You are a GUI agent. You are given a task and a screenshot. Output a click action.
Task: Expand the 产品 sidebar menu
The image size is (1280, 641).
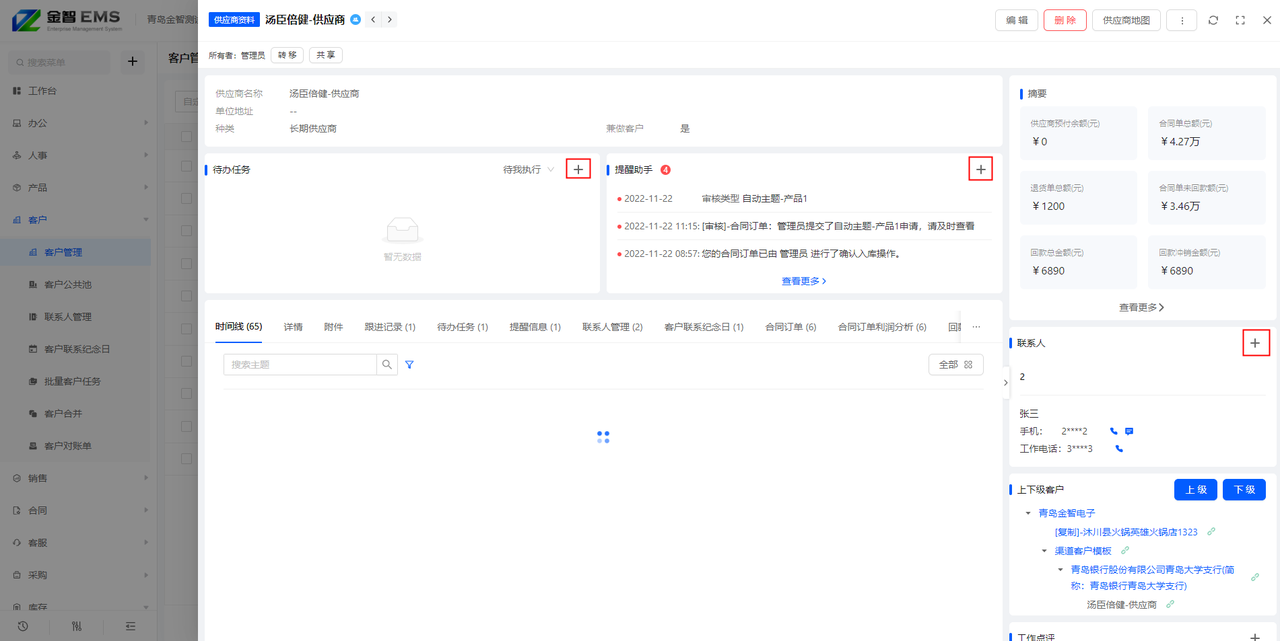tap(75, 187)
